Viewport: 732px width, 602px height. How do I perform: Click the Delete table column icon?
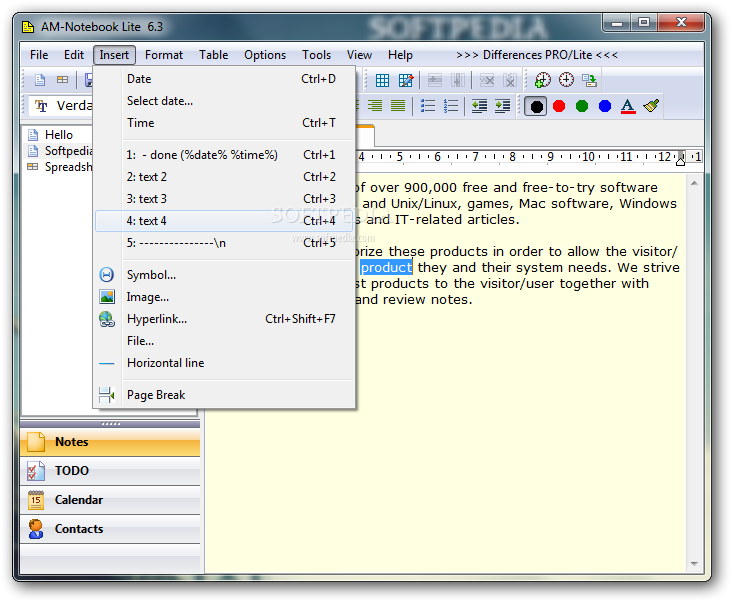pyautogui.click(x=510, y=80)
